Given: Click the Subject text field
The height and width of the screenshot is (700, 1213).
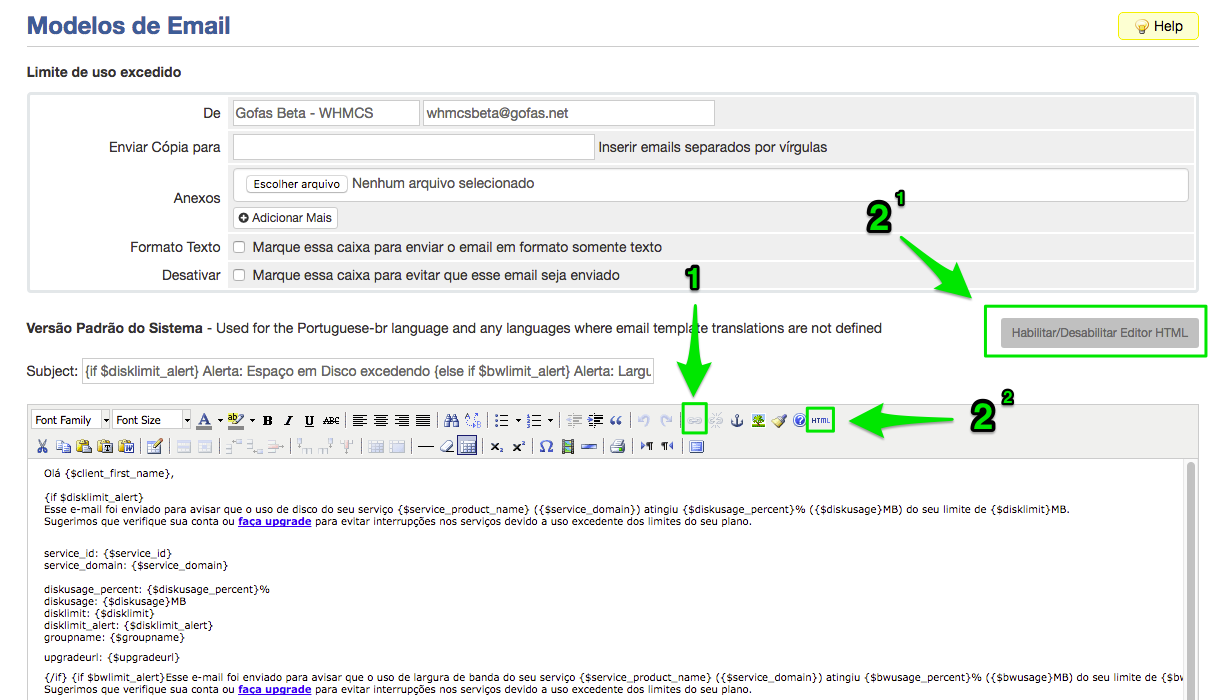Looking at the screenshot, I should 366,372.
